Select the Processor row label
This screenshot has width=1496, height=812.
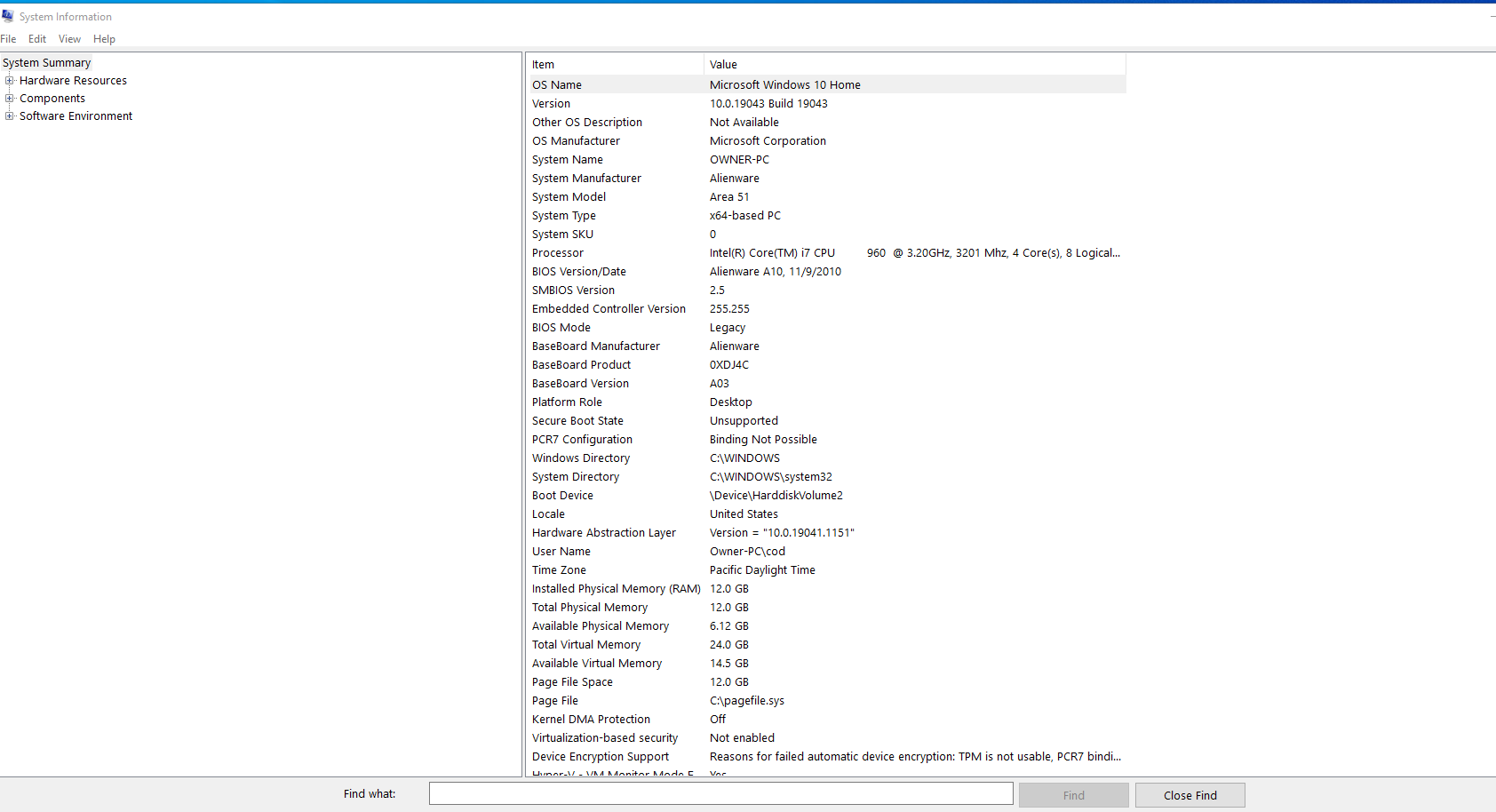click(x=558, y=253)
